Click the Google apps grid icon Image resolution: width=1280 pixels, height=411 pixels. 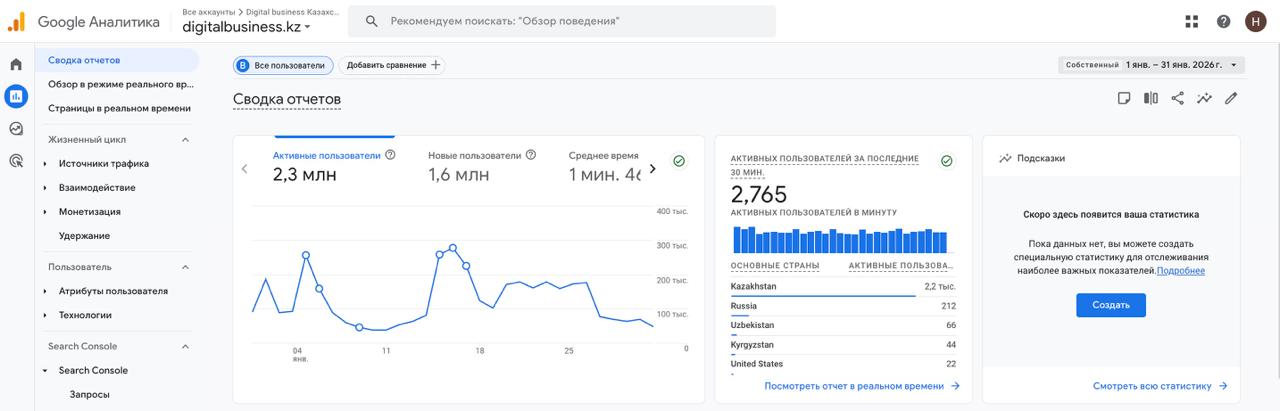pyautogui.click(x=1191, y=21)
